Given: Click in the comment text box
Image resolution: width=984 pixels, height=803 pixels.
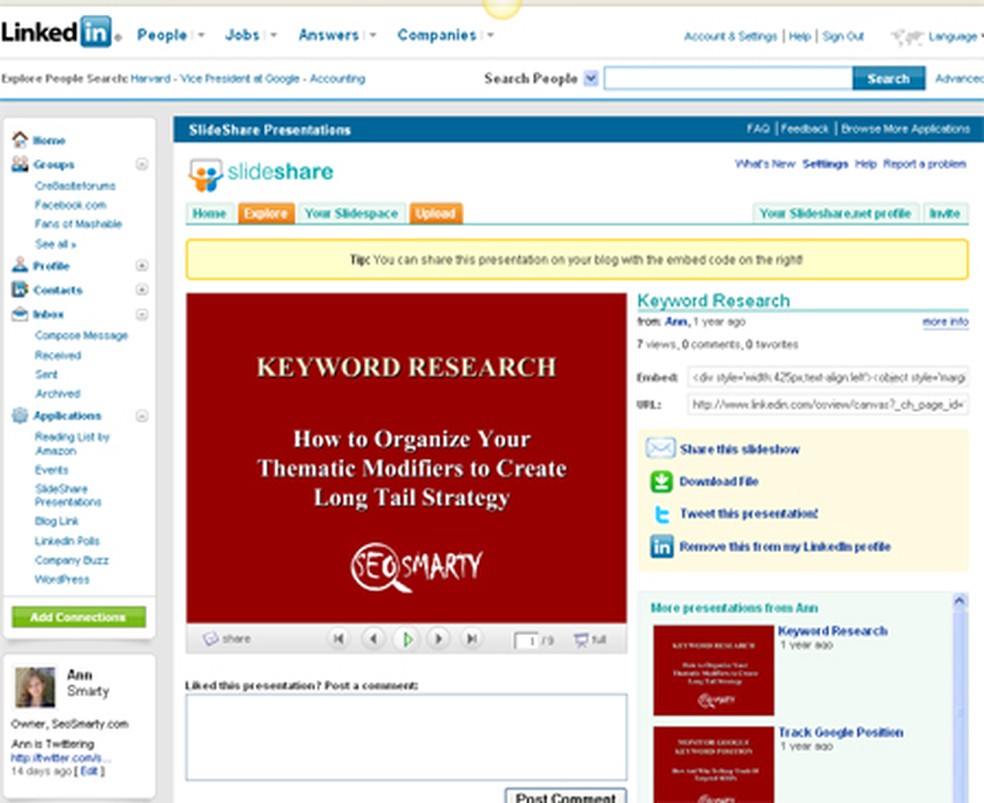Looking at the screenshot, I should click(x=406, y=737).
